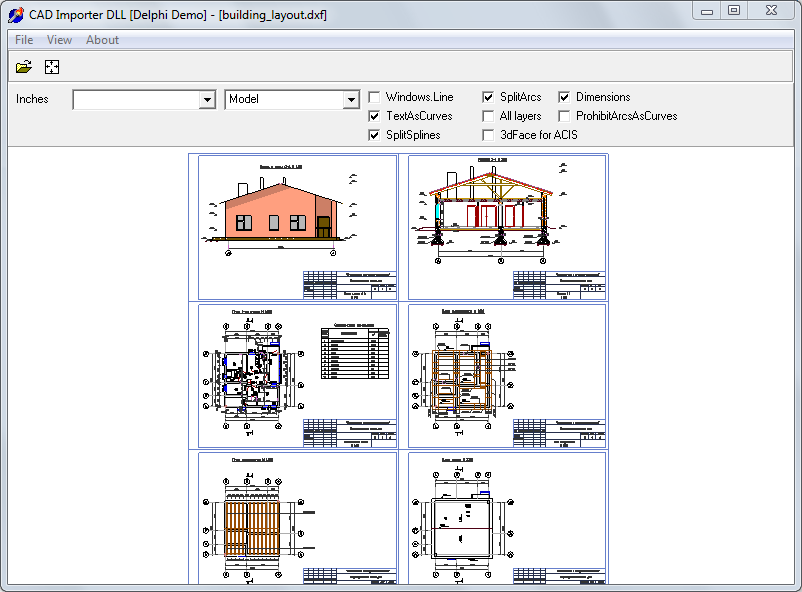Select the house facade elevation sheet
802x592 pixels.
click(x=298, y=228)
